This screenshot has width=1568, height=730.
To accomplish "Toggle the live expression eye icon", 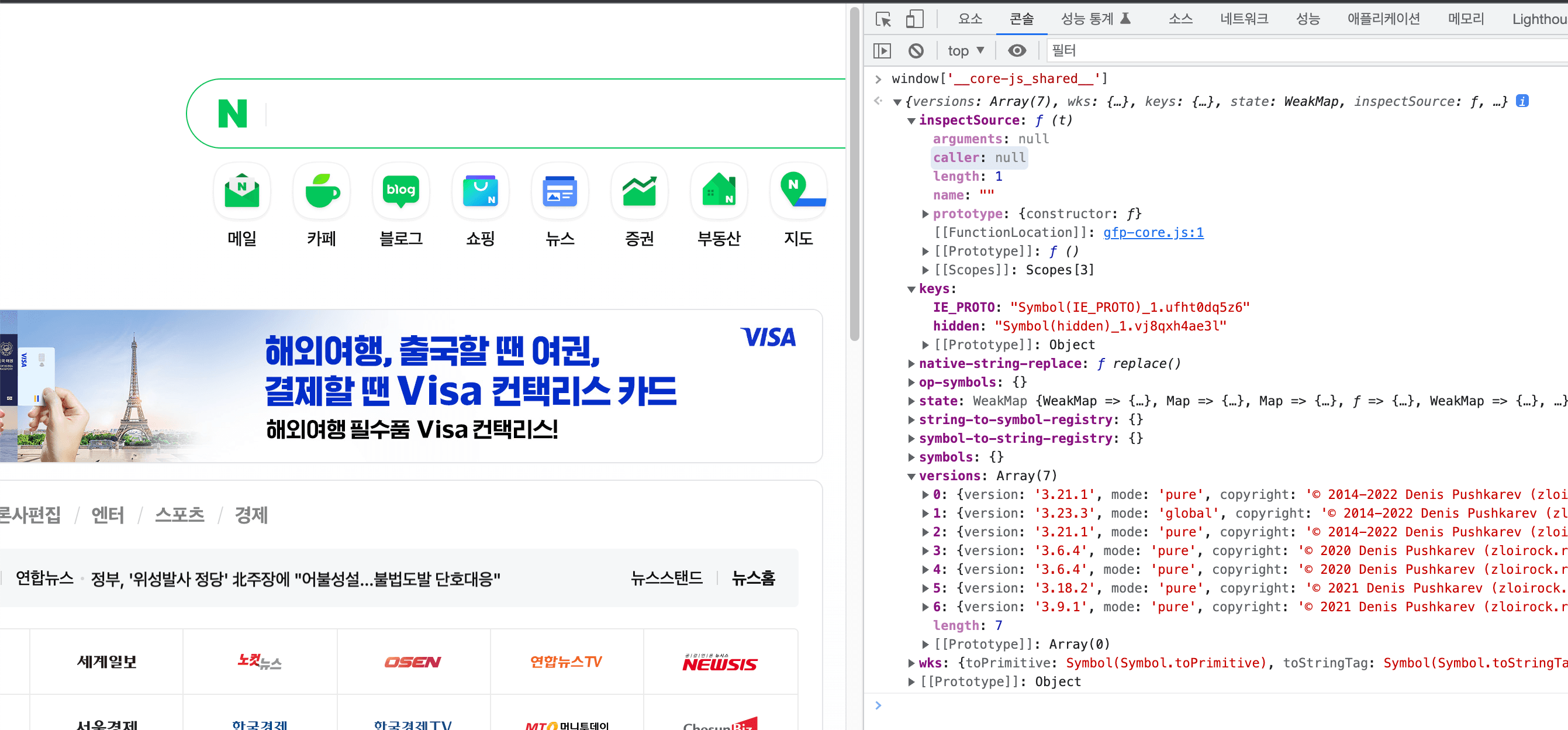I will 1016,50.
